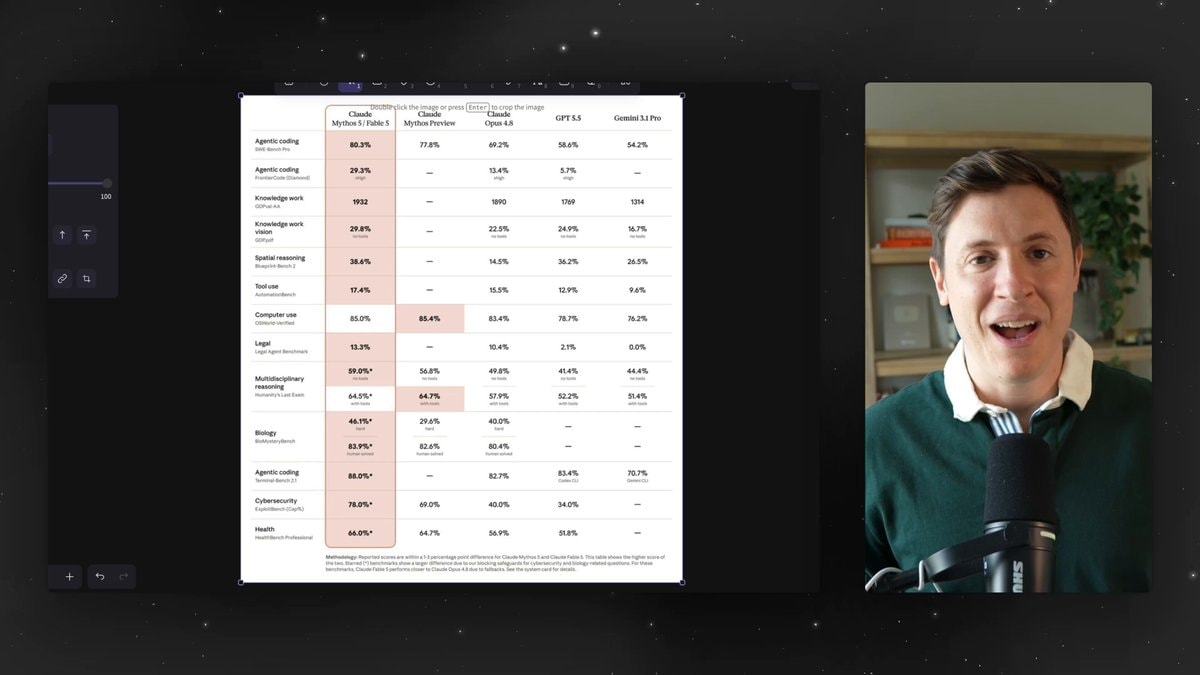Click the Computer use row label
This screenshot has height=675, width=1200.
pos(276,318)
